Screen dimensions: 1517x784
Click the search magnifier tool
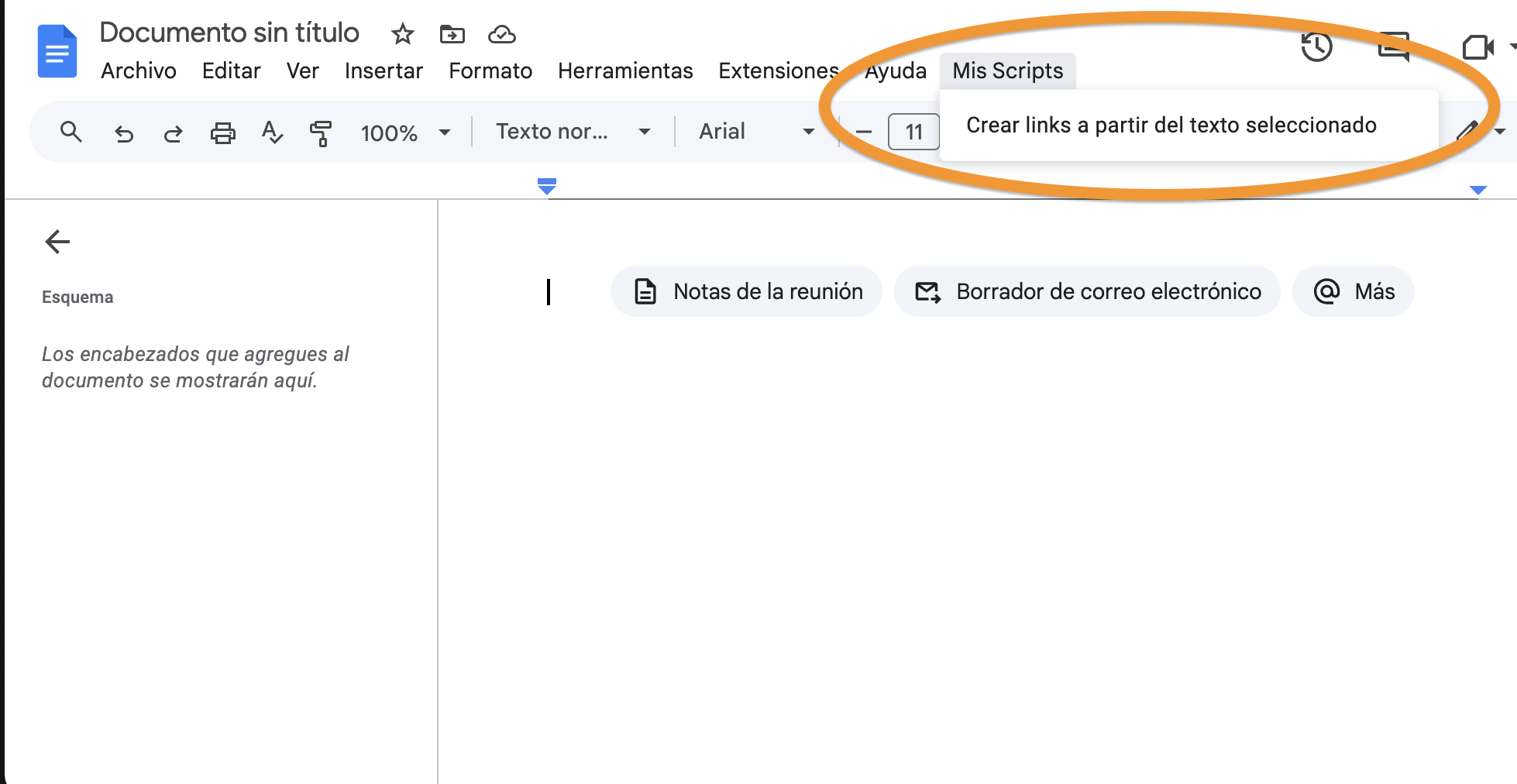71,132
